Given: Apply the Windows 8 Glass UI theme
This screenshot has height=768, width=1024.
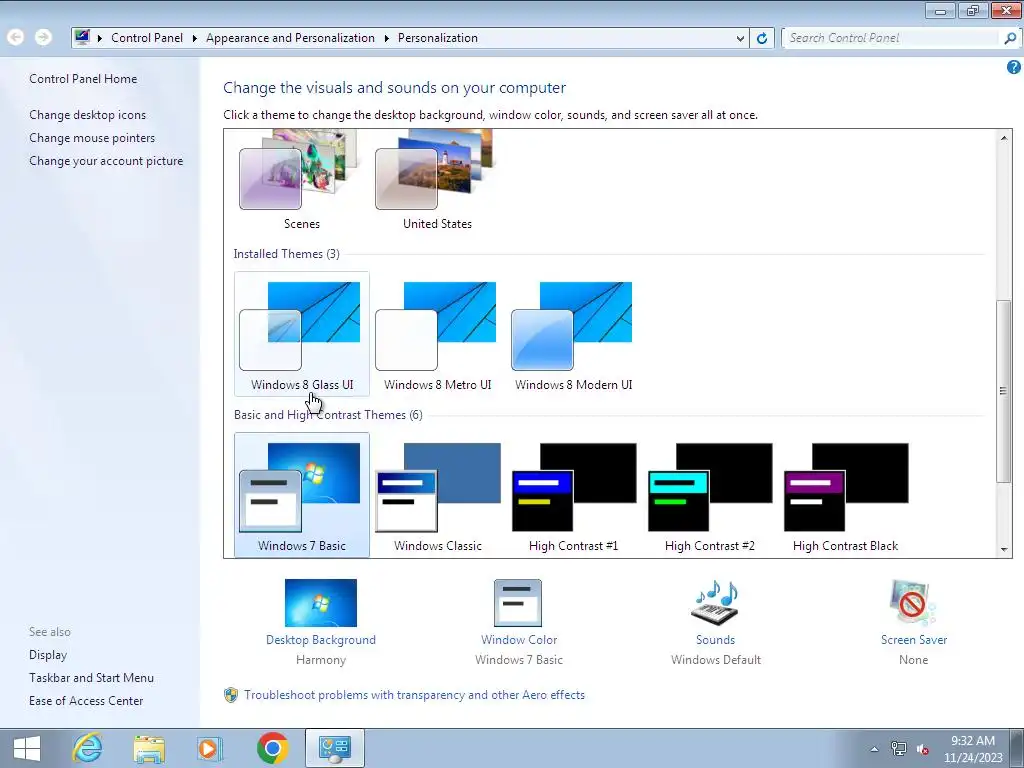Looking at the screenshot, I should pyautogui.click(x=301, y=334).
